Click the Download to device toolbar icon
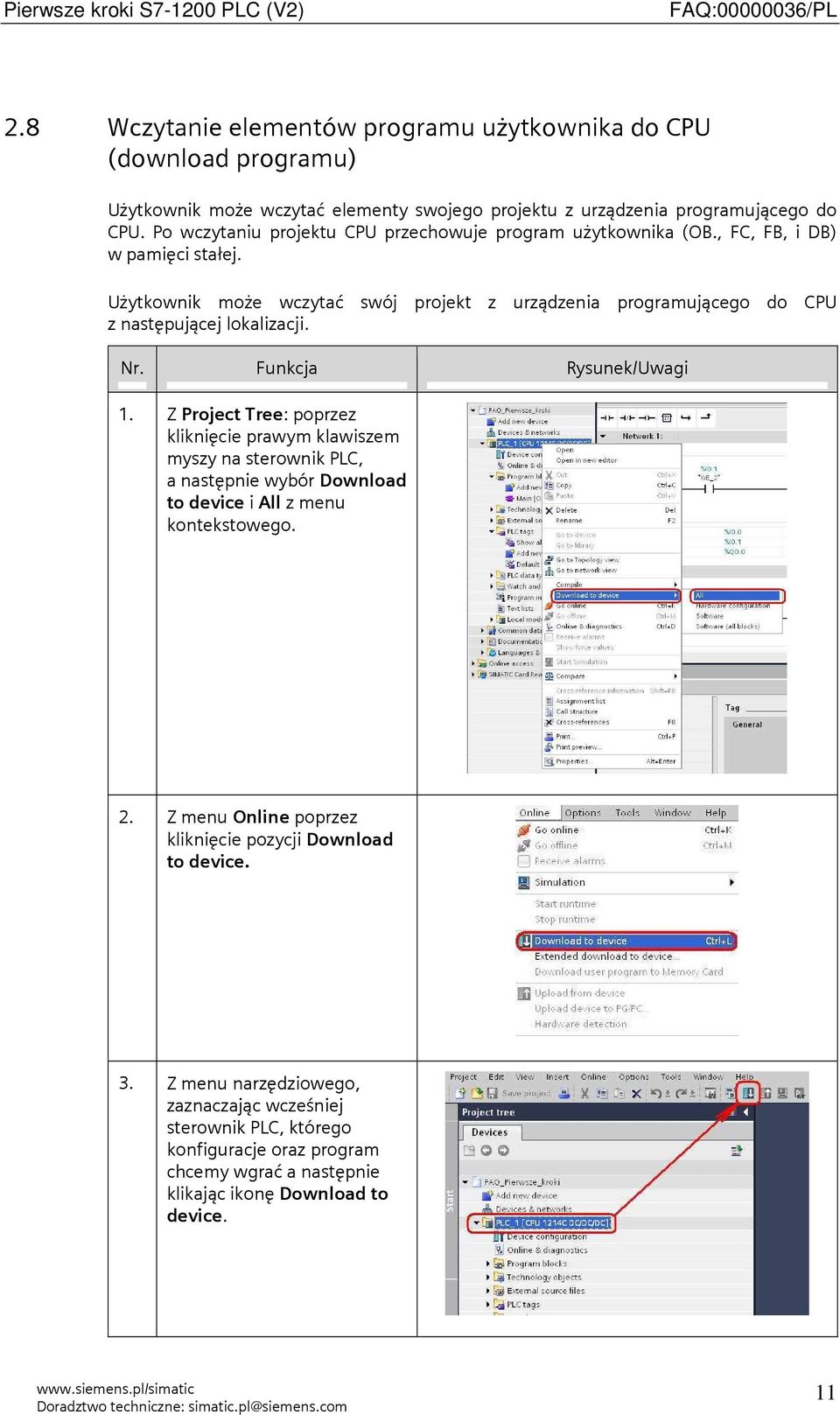The image size is (840, 1415). [749, 1093]
